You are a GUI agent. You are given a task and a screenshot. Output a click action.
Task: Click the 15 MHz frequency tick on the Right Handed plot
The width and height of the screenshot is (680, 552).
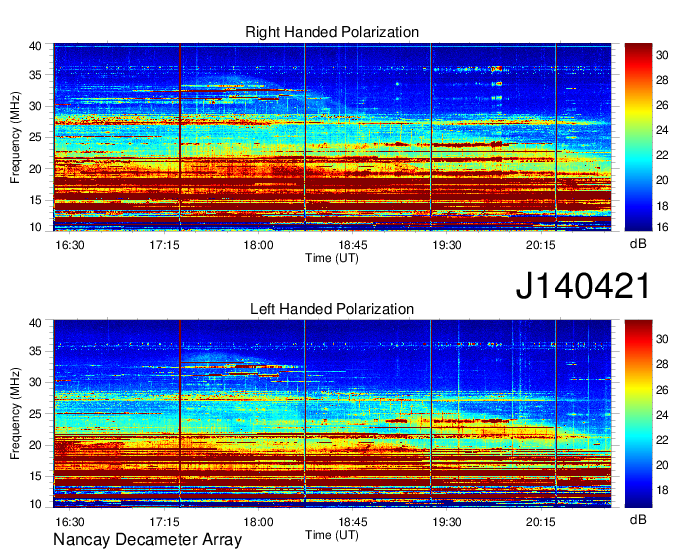[x=35, y=200]
